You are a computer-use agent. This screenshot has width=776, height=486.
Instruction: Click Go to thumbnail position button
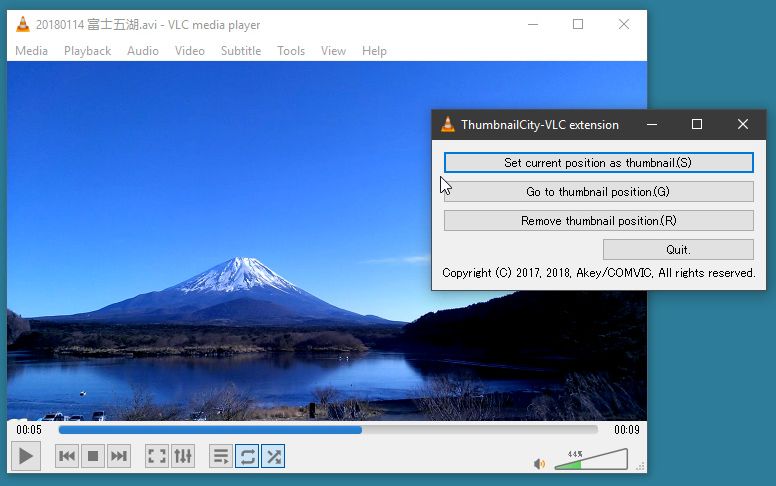[598, 192]
